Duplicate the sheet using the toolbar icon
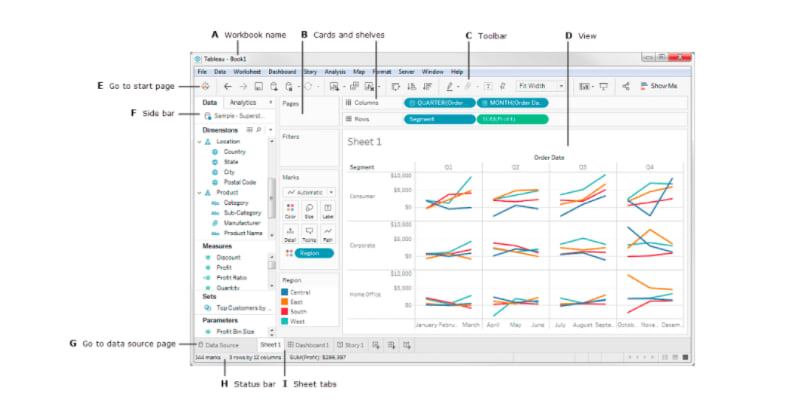785x400 pixels. click(x=354, y=86)
